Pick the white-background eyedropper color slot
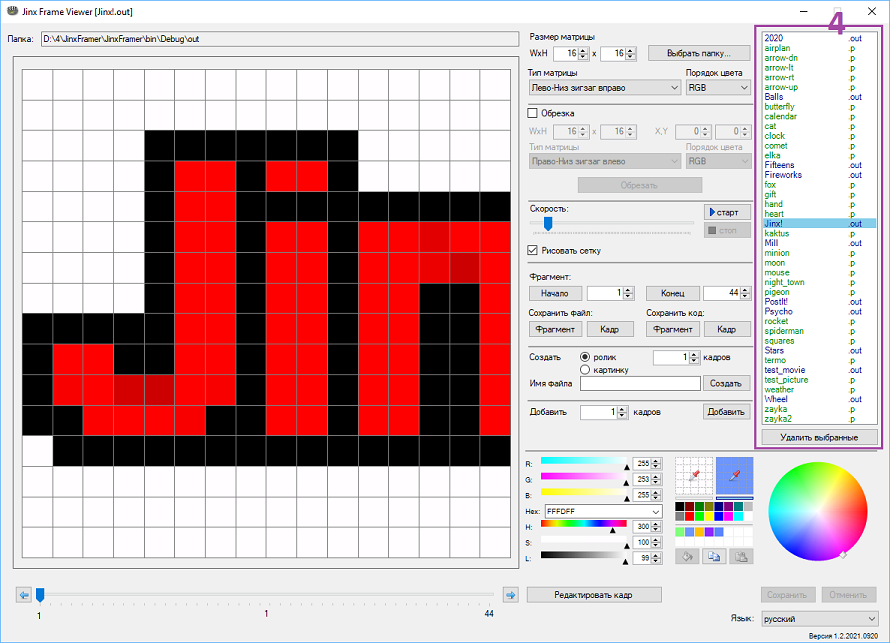The height and width of the screenshot is (643, 890). click(694, 476)
